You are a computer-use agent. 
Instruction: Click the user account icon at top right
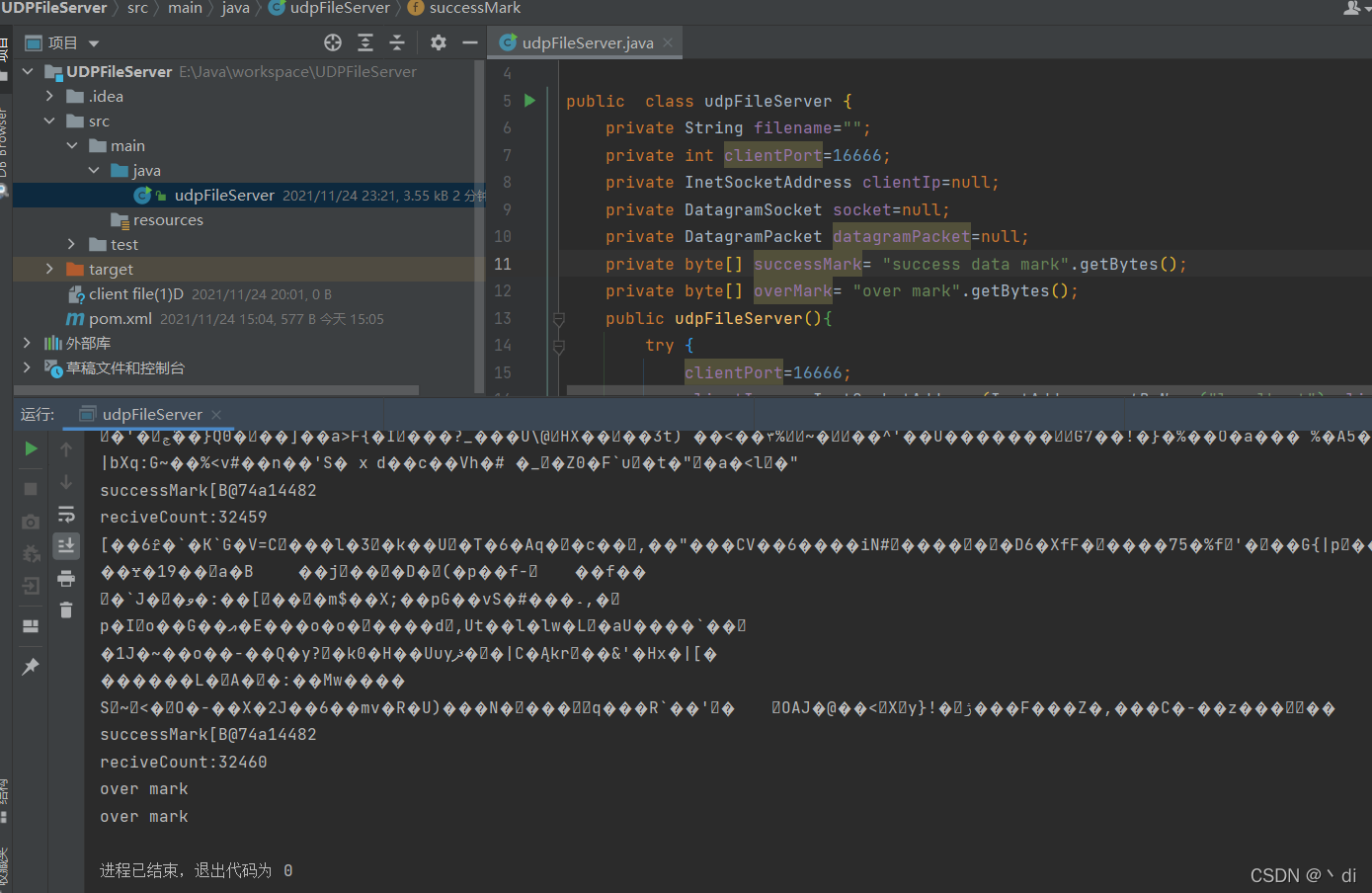tap(1352, 8)
